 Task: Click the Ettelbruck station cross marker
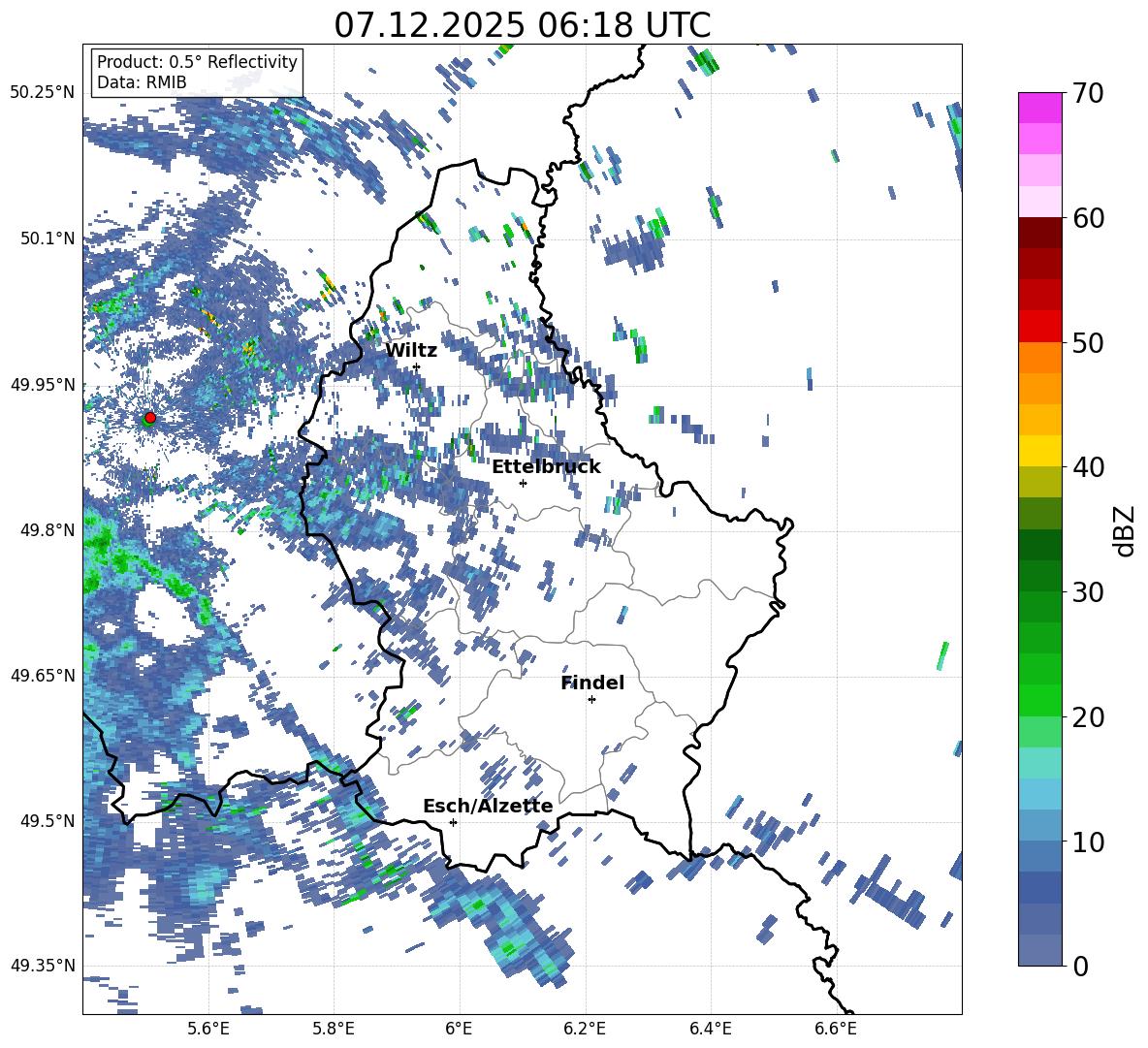[523, 483]
